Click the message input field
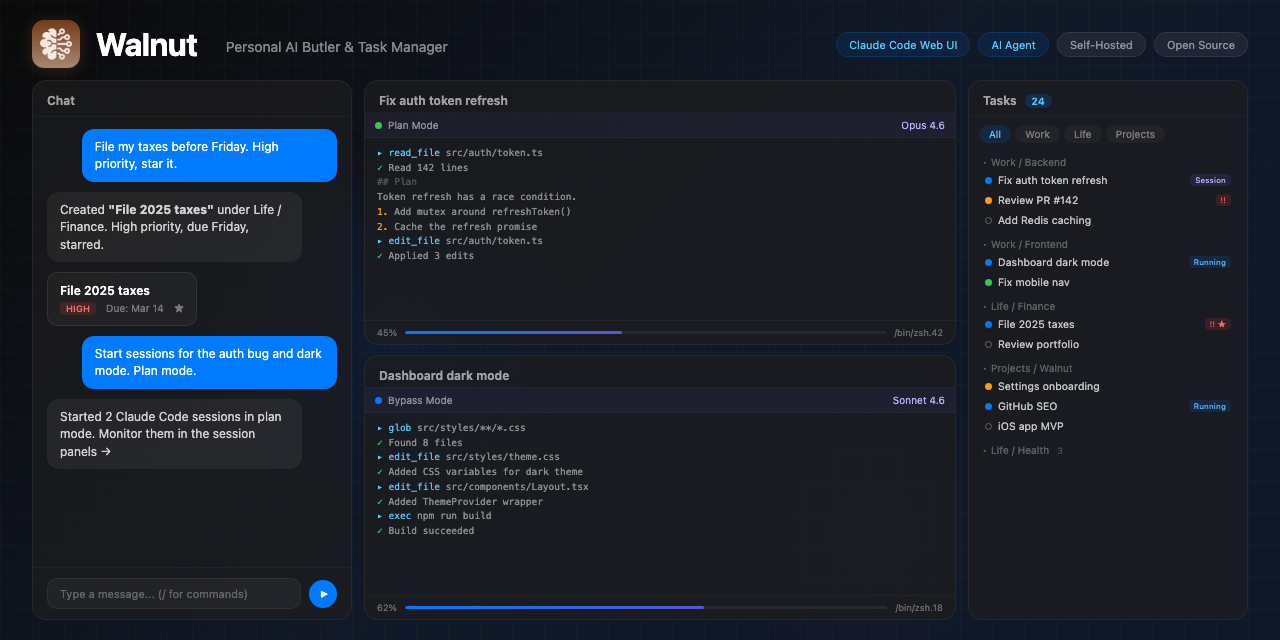The height and width of the screenshot is (640, 1280). (173, 593)
